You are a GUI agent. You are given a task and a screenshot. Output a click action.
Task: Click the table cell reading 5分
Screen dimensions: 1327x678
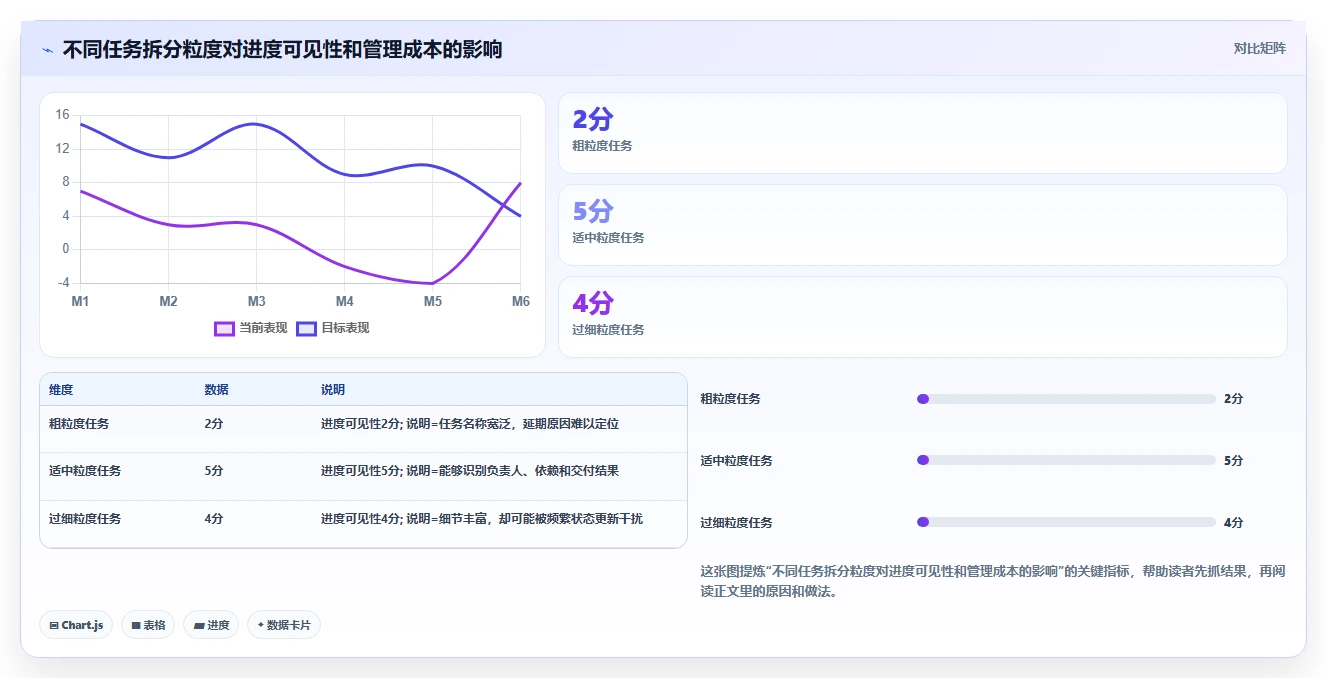pos(214,471)
